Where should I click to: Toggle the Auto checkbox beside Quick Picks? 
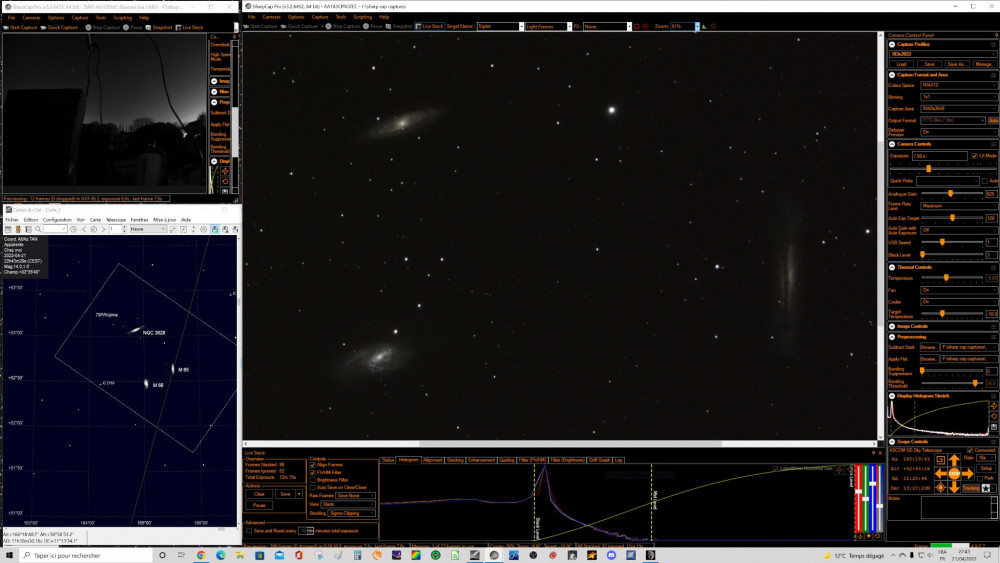click(x=985, y=181)
